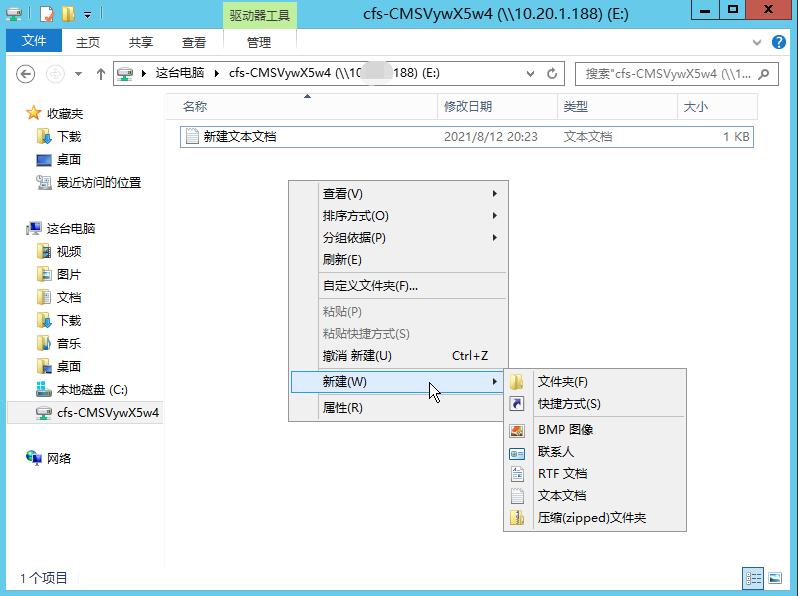Expand the ribbon with the chevron
This screenshot has height=596, width=798.
click(x=757, y=42)
